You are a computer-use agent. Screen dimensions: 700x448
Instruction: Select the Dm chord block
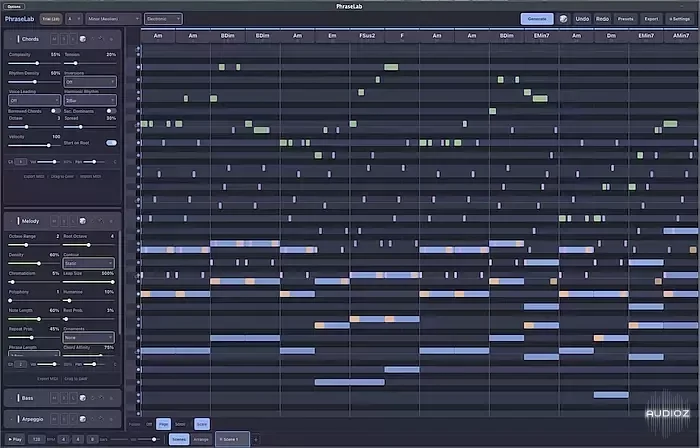tap(611, 36)
